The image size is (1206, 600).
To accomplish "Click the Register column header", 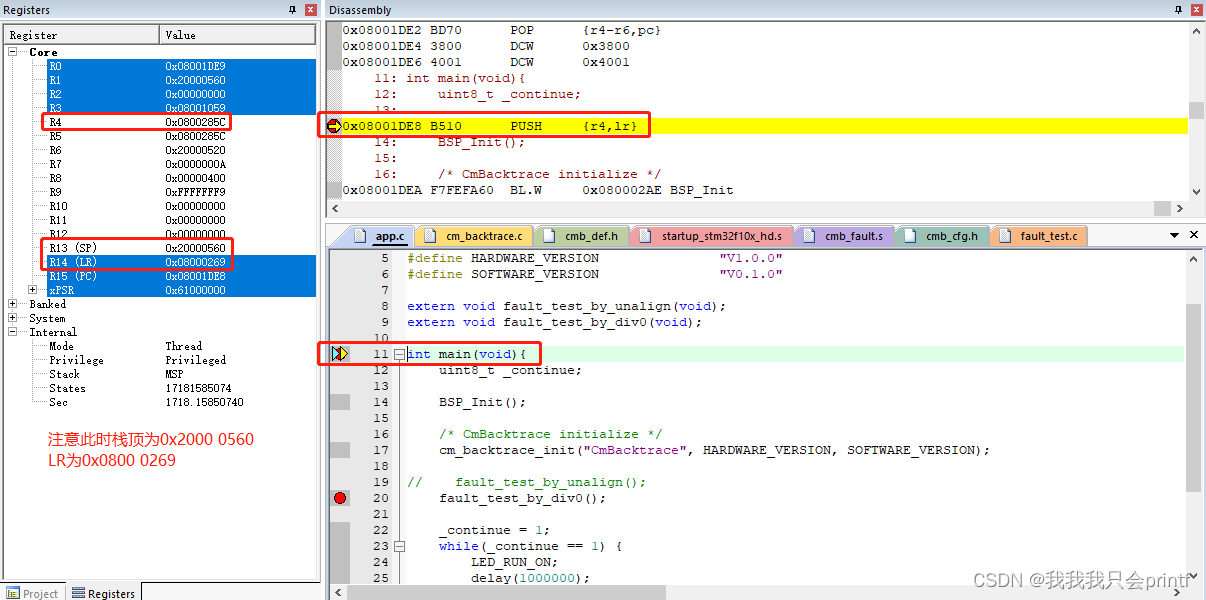I will coord(80,35).
